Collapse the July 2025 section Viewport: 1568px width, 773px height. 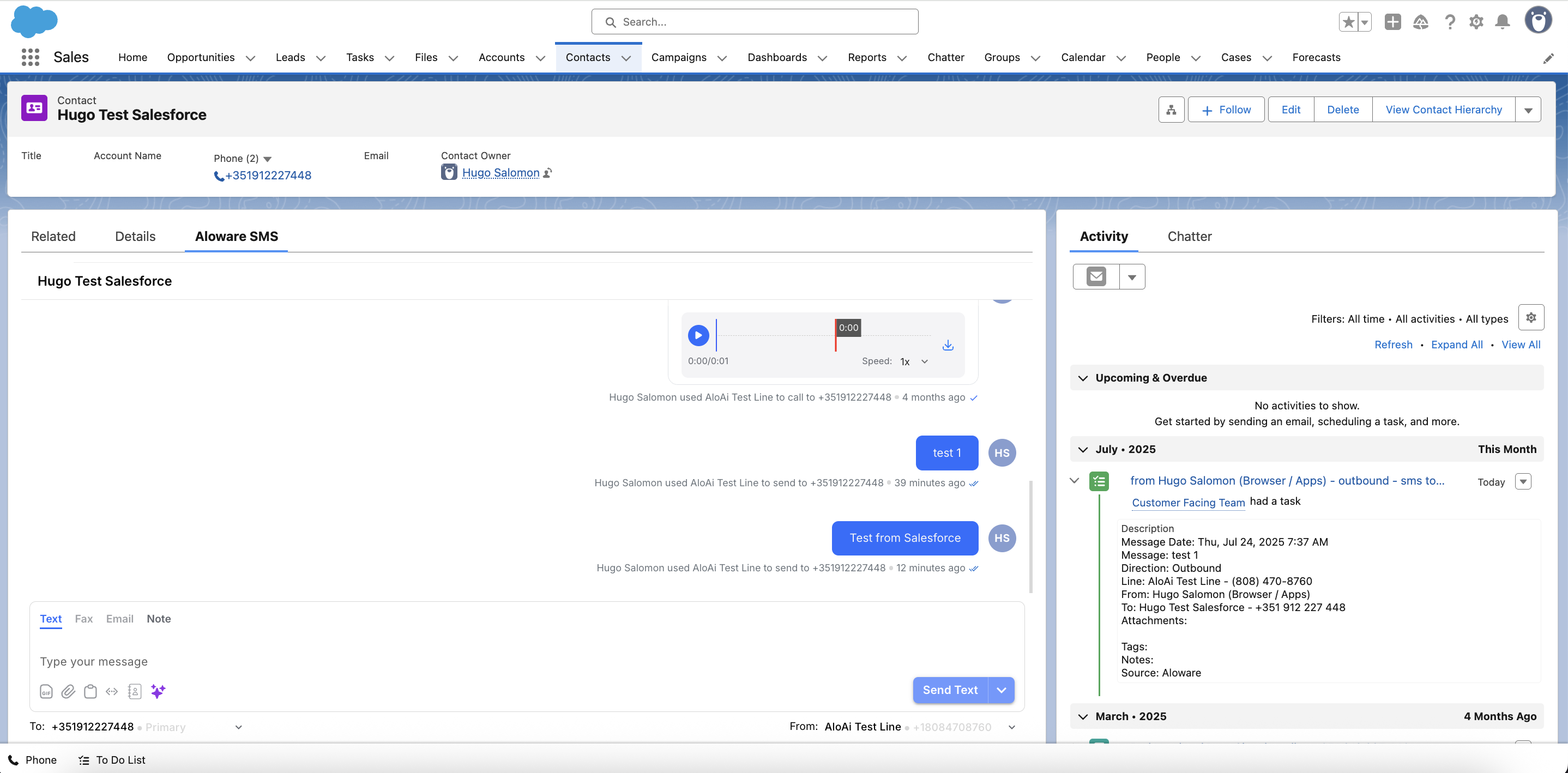point(1083,450)
